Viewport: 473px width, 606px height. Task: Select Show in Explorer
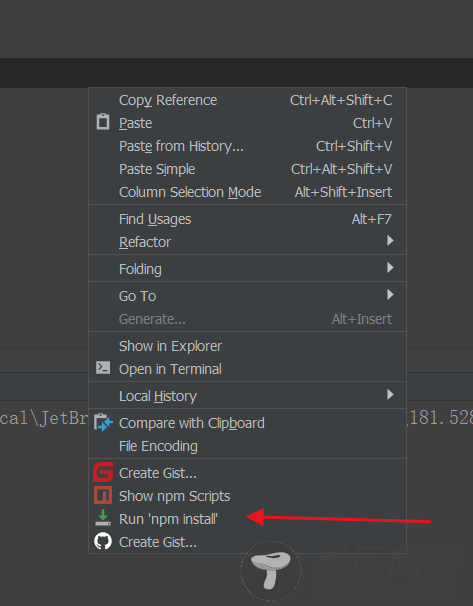pos(247,346)
